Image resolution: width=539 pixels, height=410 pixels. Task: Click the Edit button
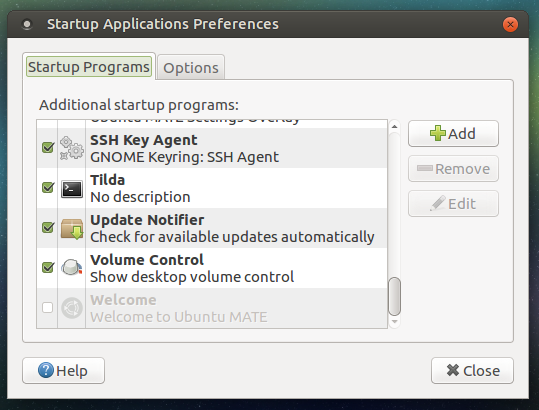[x=453, y=204]
